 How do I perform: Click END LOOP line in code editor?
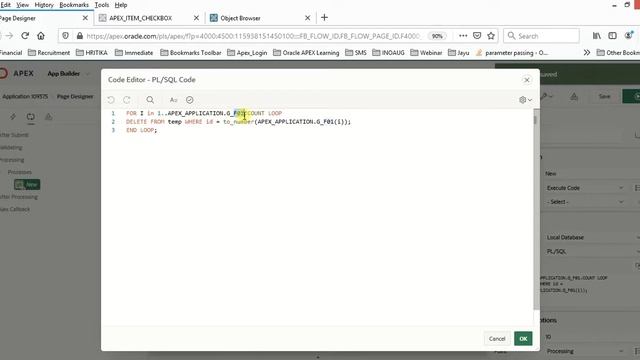pyautogui.click(x=142, y=130)
